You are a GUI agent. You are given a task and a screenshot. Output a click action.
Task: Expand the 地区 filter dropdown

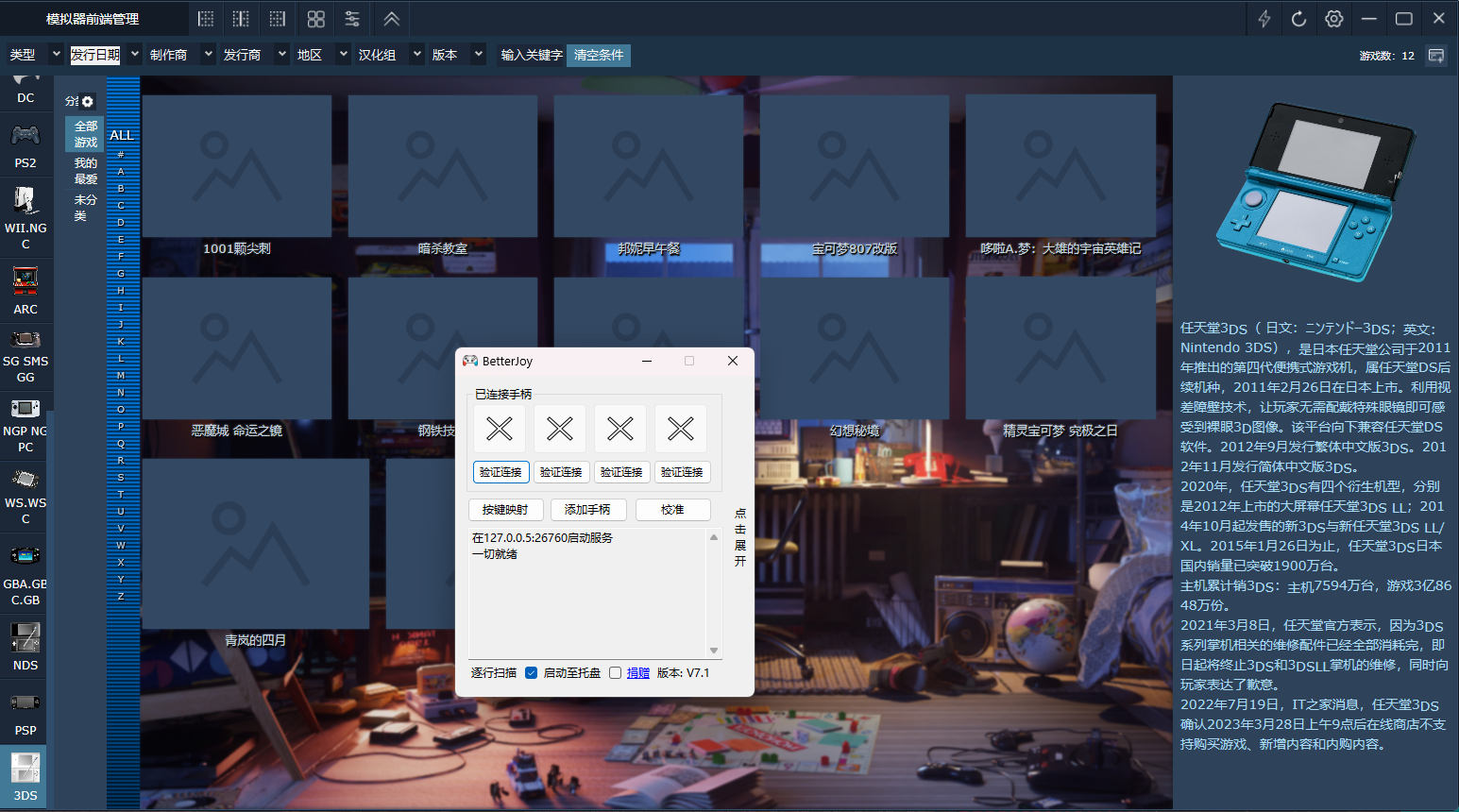(x=344, y=55)
